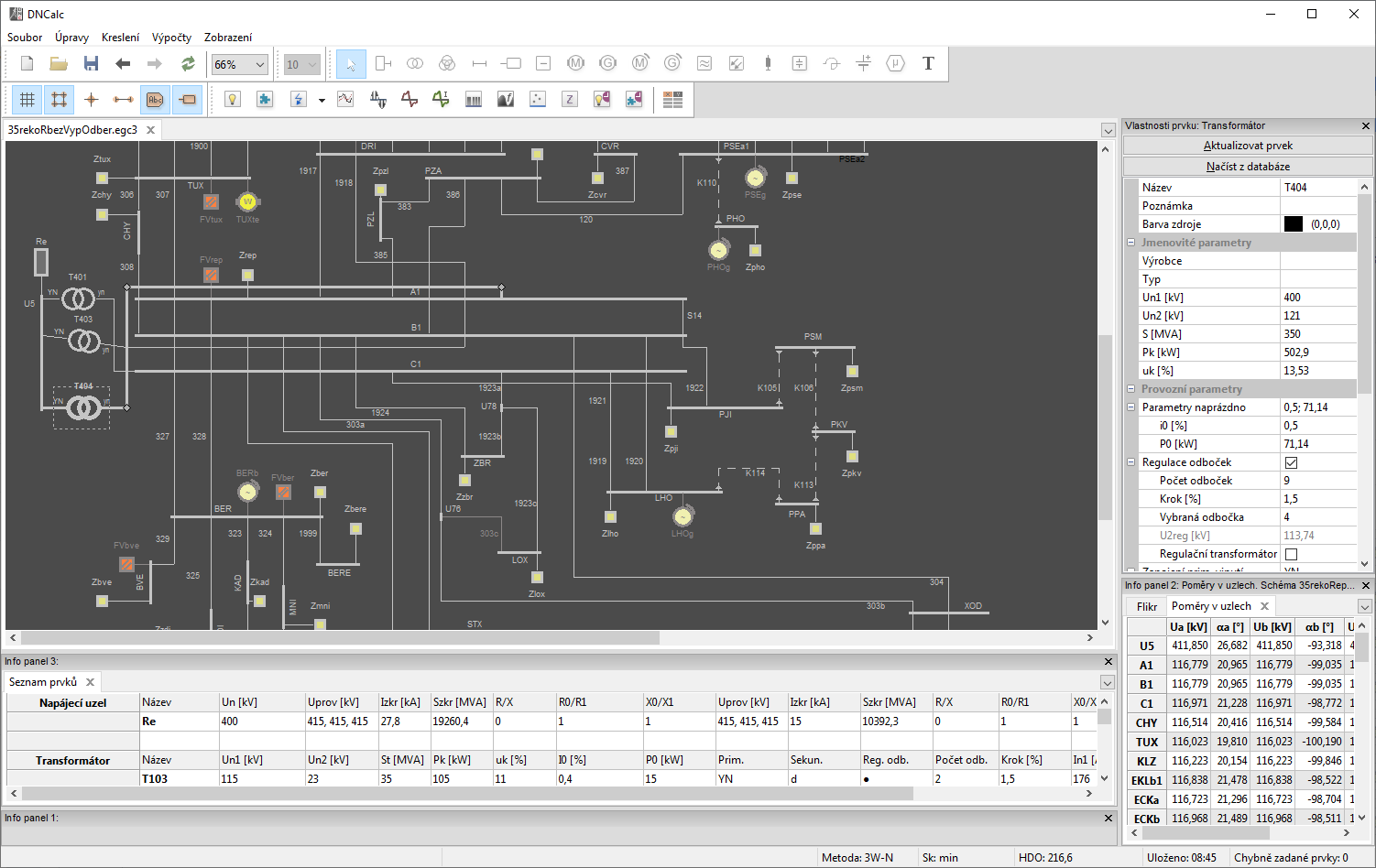Click the light bulb icon in toolbar
1376x868 pixels.
(x=233, y=100)
